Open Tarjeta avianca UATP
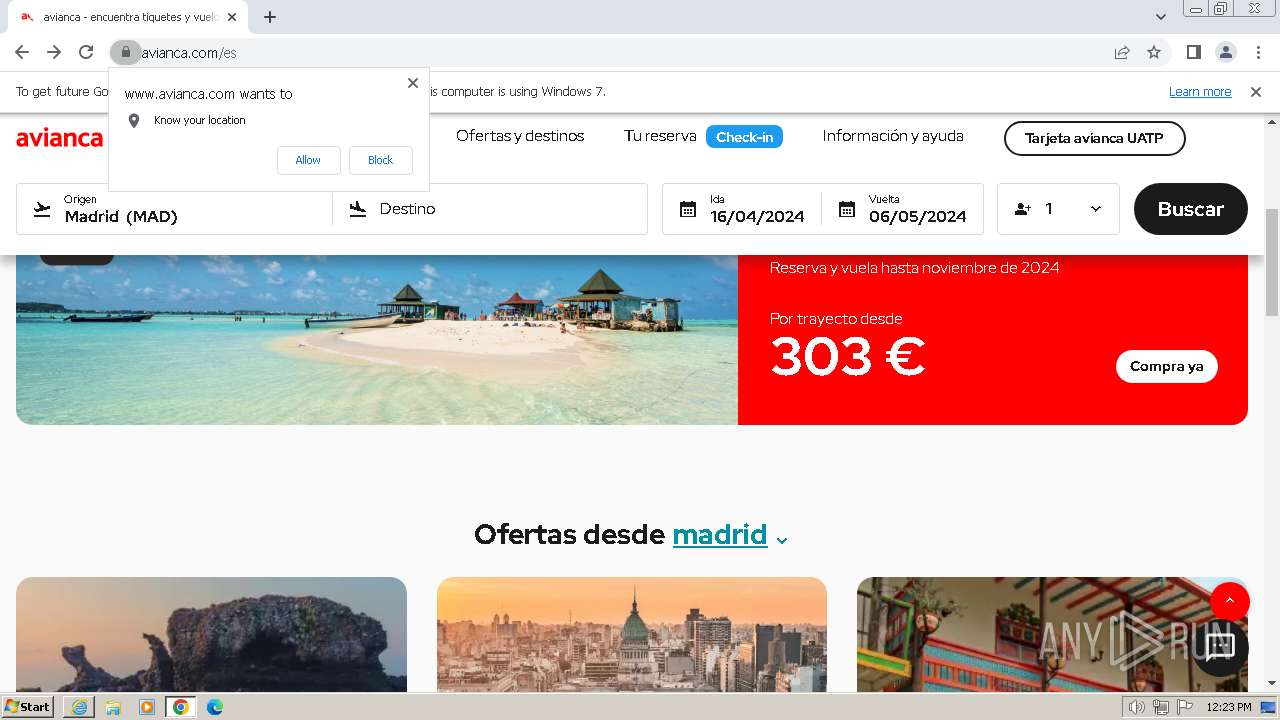 [1094, 139]
